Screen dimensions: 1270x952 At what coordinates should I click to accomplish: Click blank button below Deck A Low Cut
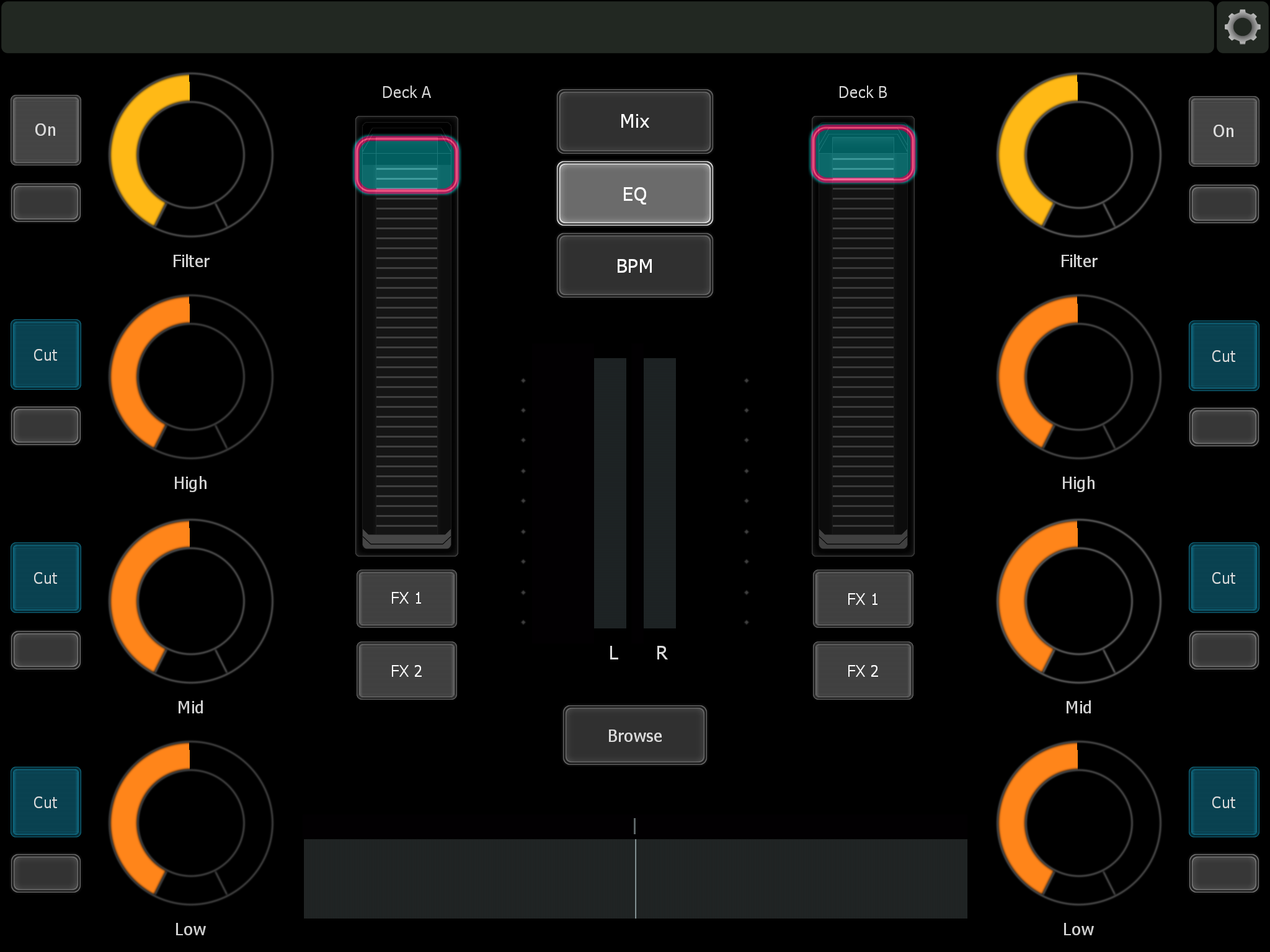(46, 873)
